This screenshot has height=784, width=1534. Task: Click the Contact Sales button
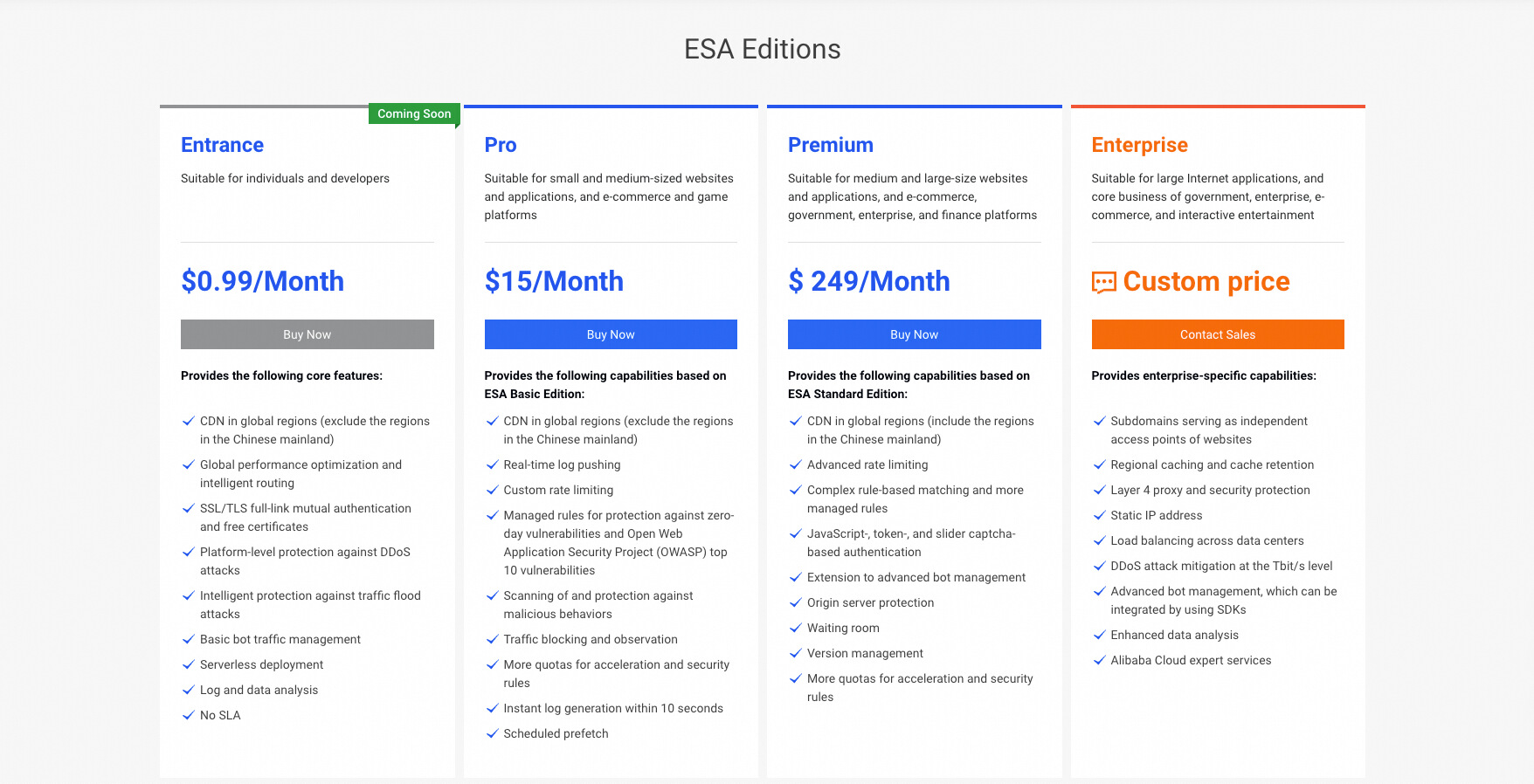[1217, 334]
